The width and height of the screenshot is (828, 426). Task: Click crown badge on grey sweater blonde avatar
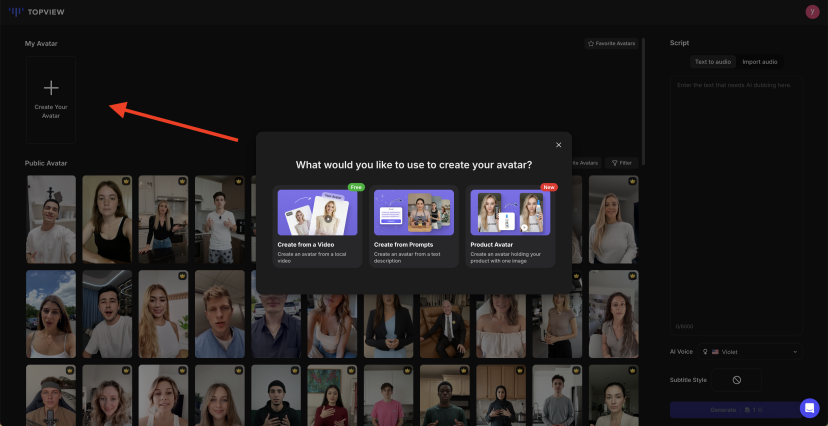pyautogui.click(x=633, y=181)
